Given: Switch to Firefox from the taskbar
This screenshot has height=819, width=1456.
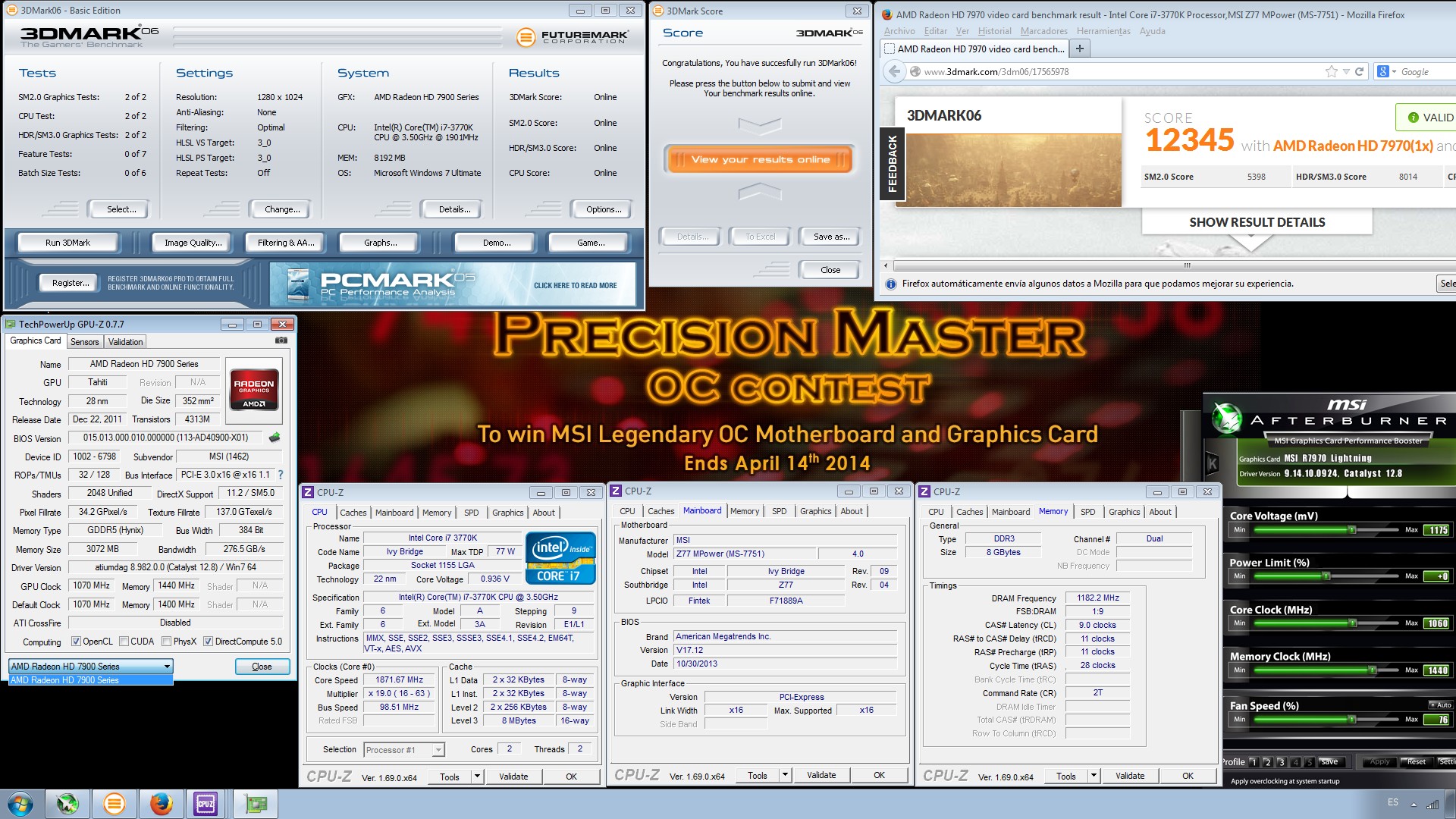Looking at the screenshot, I should (161, 804).
